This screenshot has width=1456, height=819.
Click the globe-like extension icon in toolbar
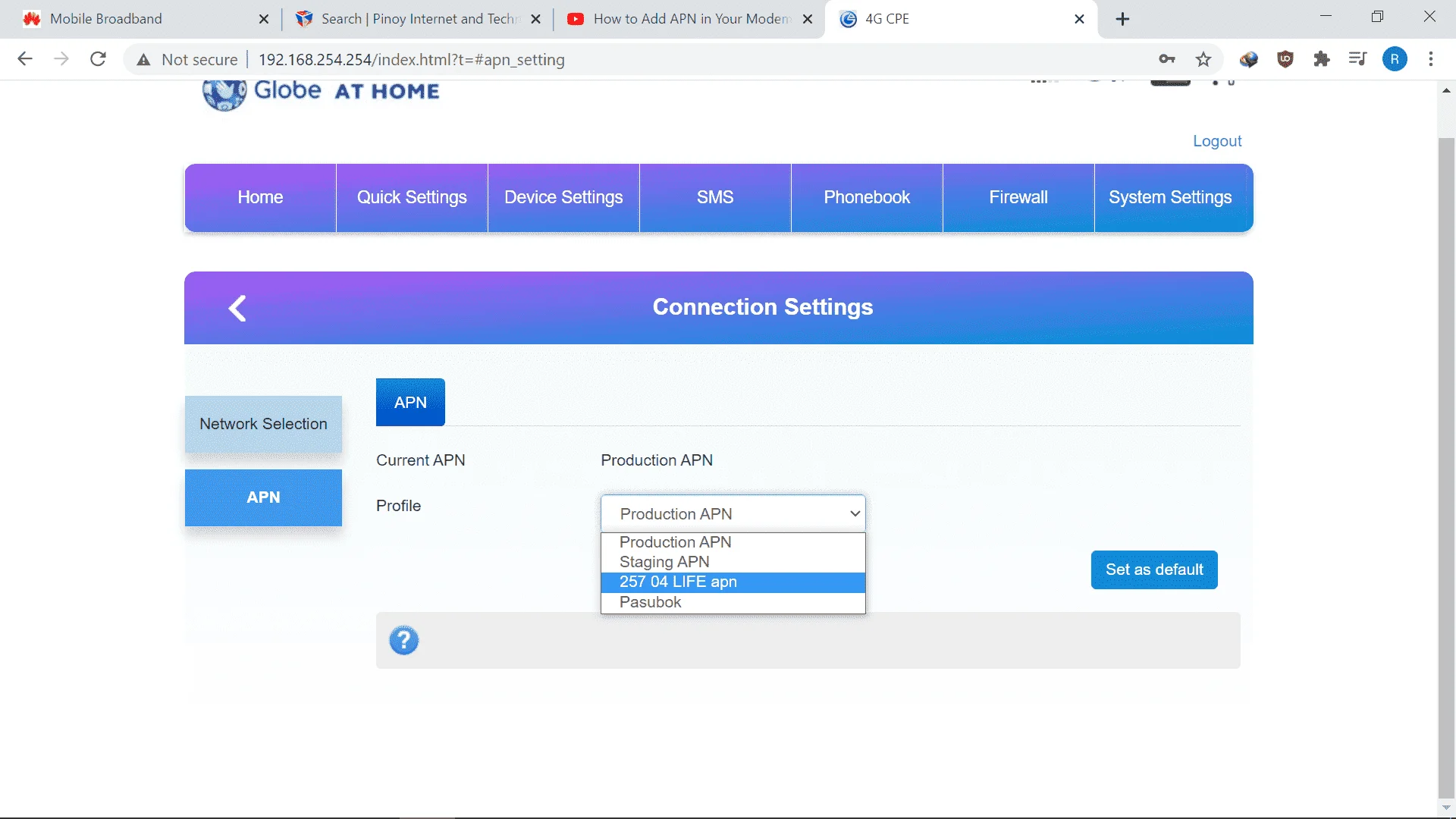coord(1249,59)
